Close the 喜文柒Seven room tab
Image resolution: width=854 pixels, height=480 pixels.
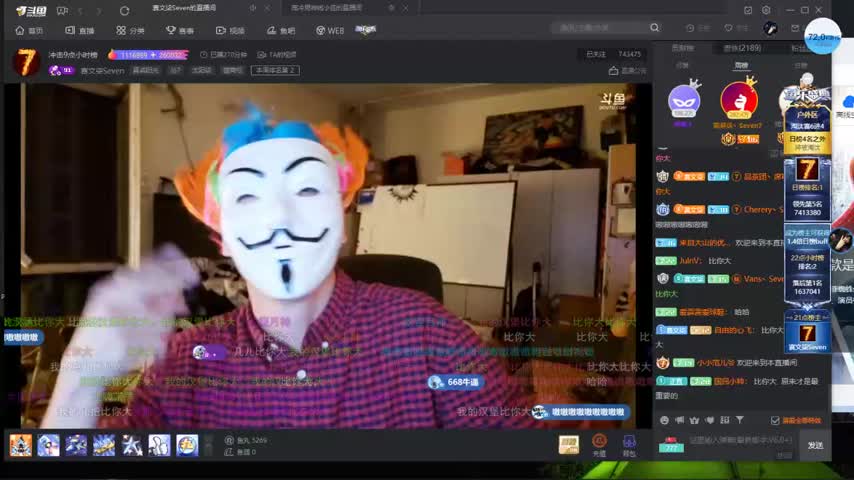[267, 8]
